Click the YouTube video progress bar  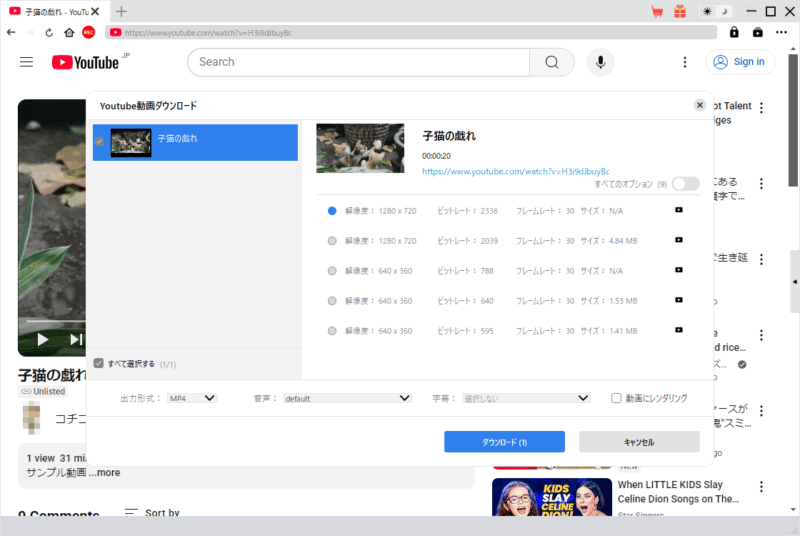click(x=56, y=321)
